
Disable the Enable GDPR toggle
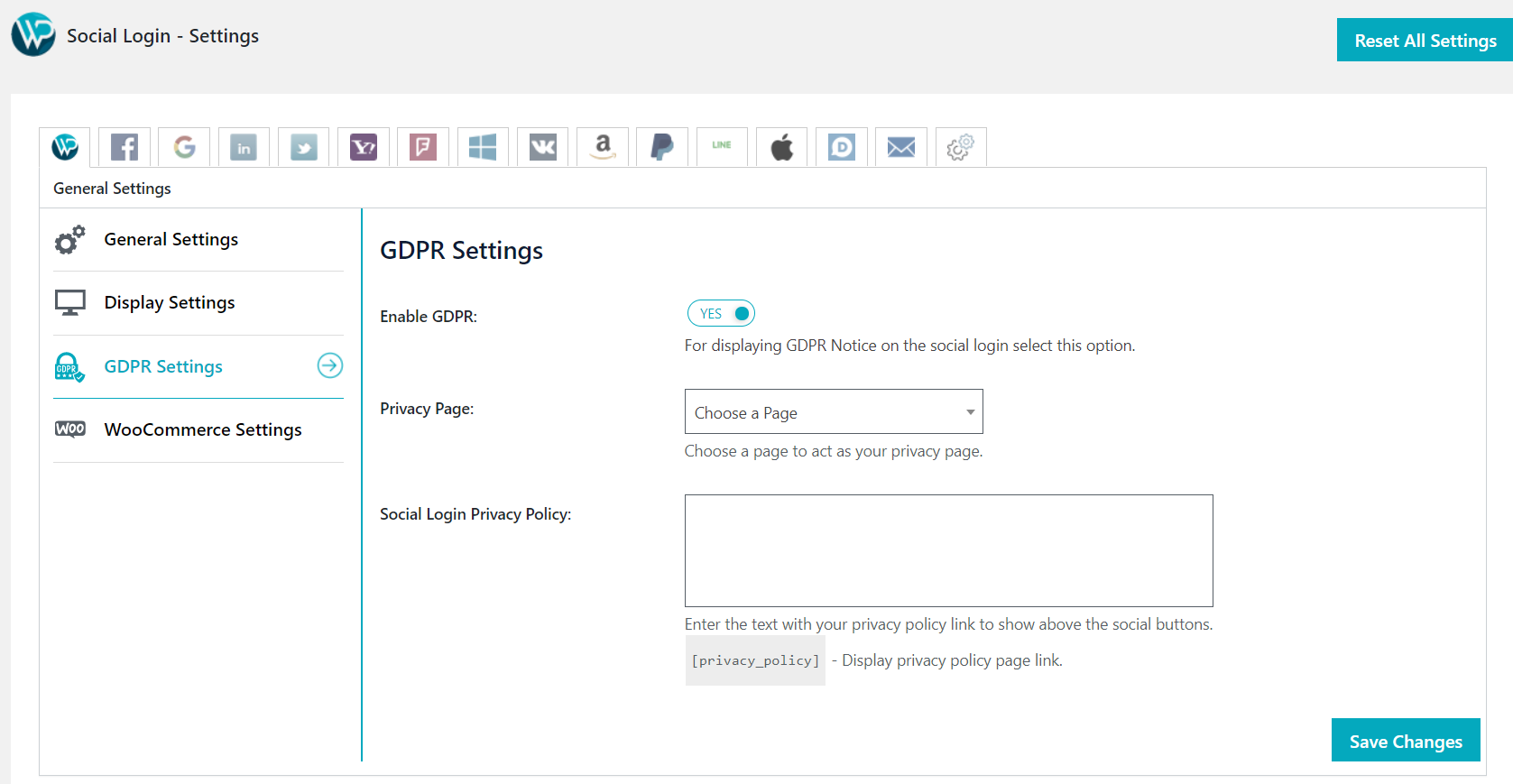pos(721,314)
